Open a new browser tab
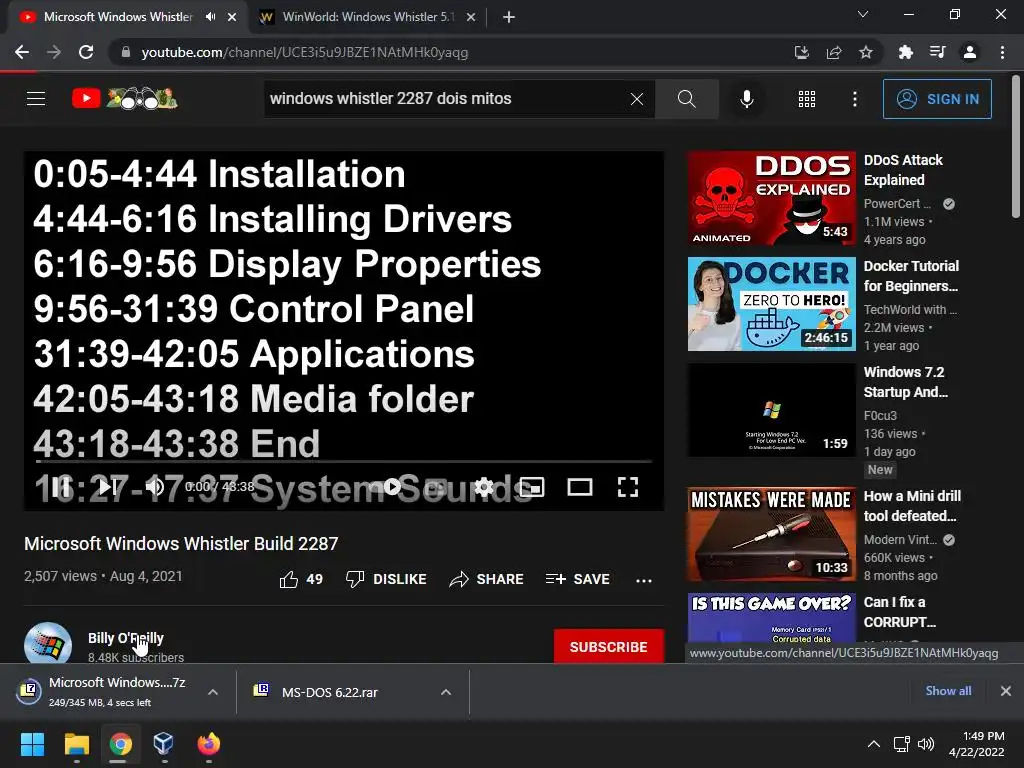The width and height of the screenshot is (1024, 768). tap(509, 17)
